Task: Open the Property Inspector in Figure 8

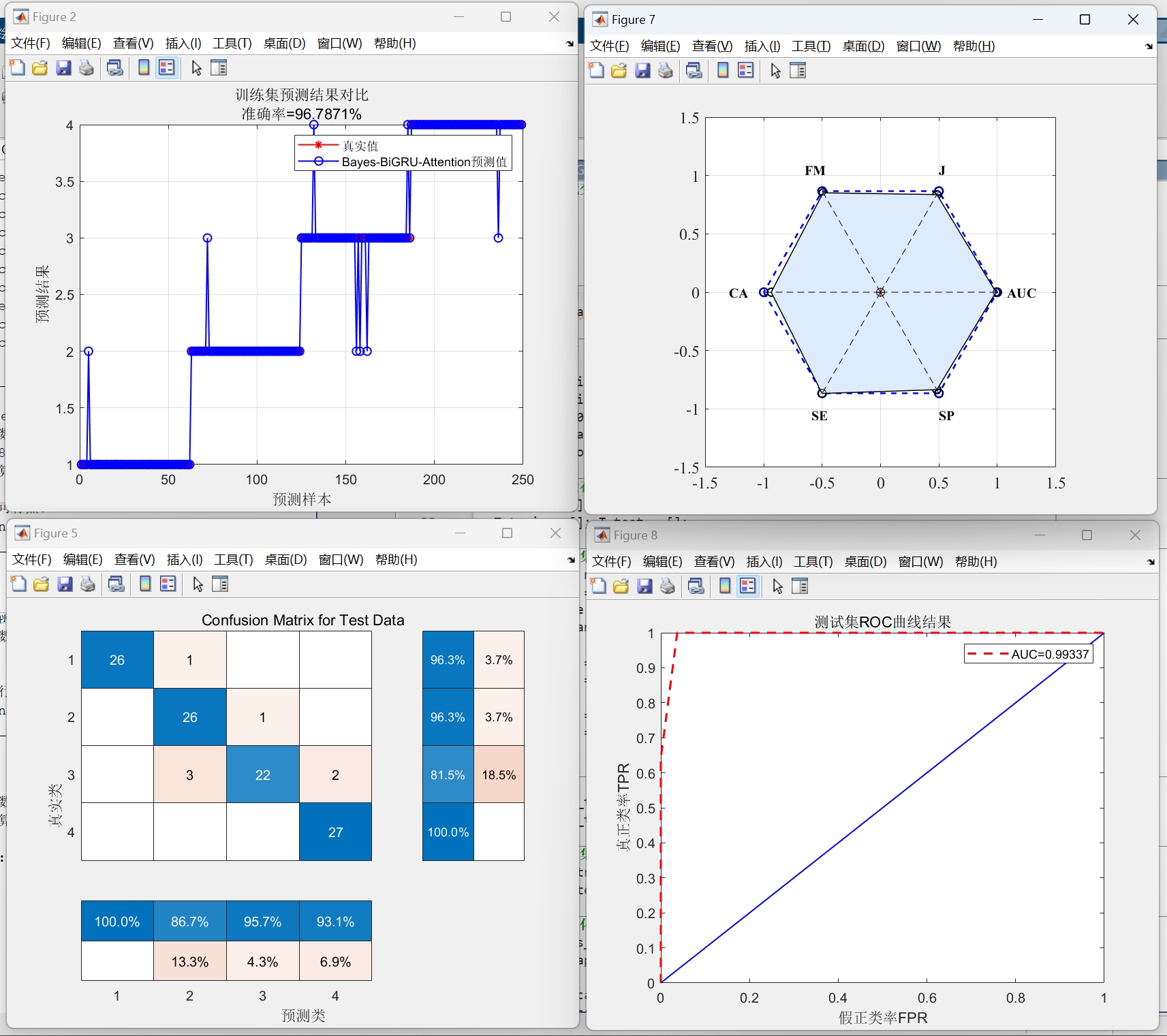Action: pyautogui.click(x=800, y=586)
